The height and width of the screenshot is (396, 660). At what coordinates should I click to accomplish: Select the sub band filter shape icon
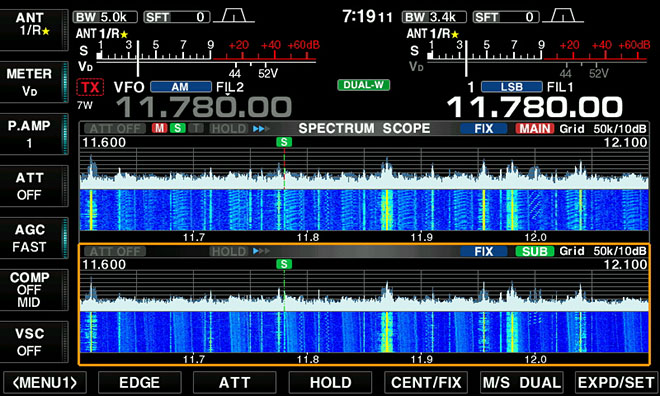pyautogui.click(x=563, y=16)
